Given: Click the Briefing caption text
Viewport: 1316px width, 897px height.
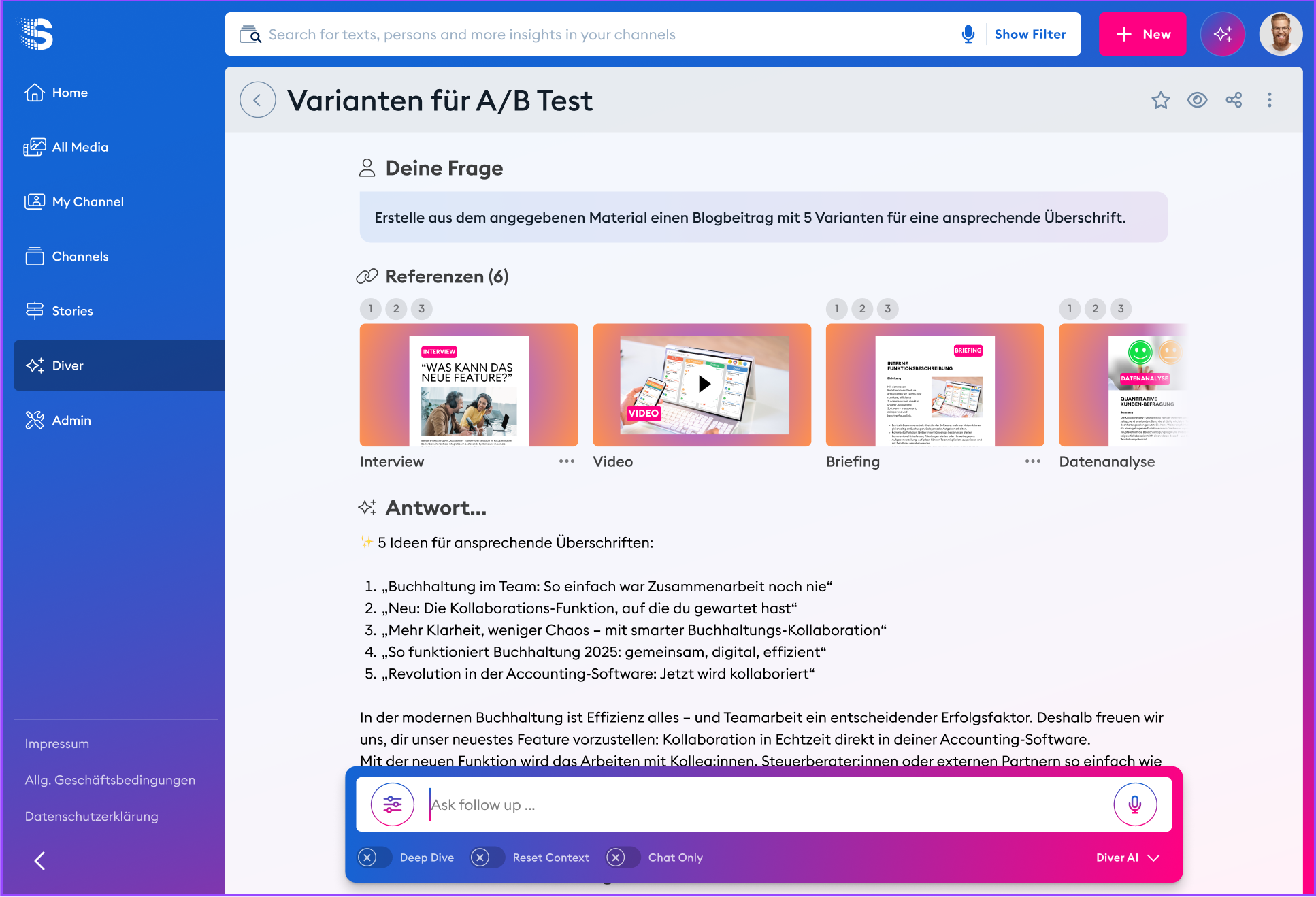Looking at the screenshot, I should [853, 461].
